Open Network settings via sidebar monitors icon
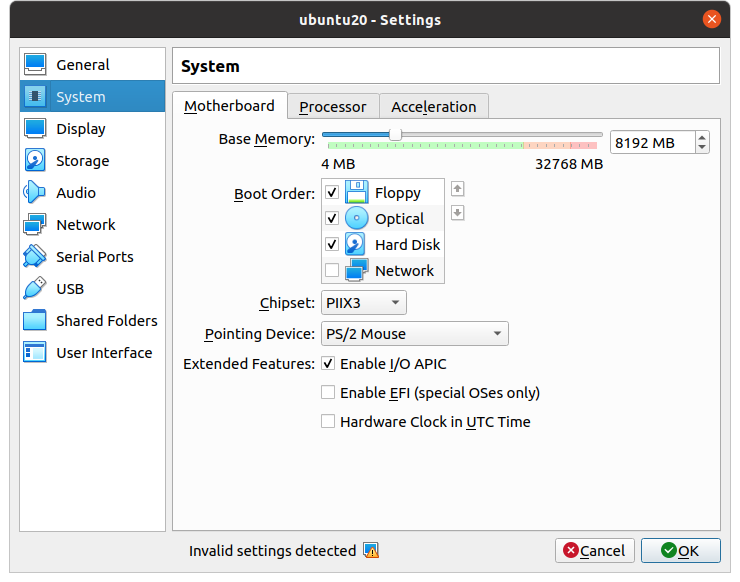Screen dimensions: 740x582 [35, 225]
